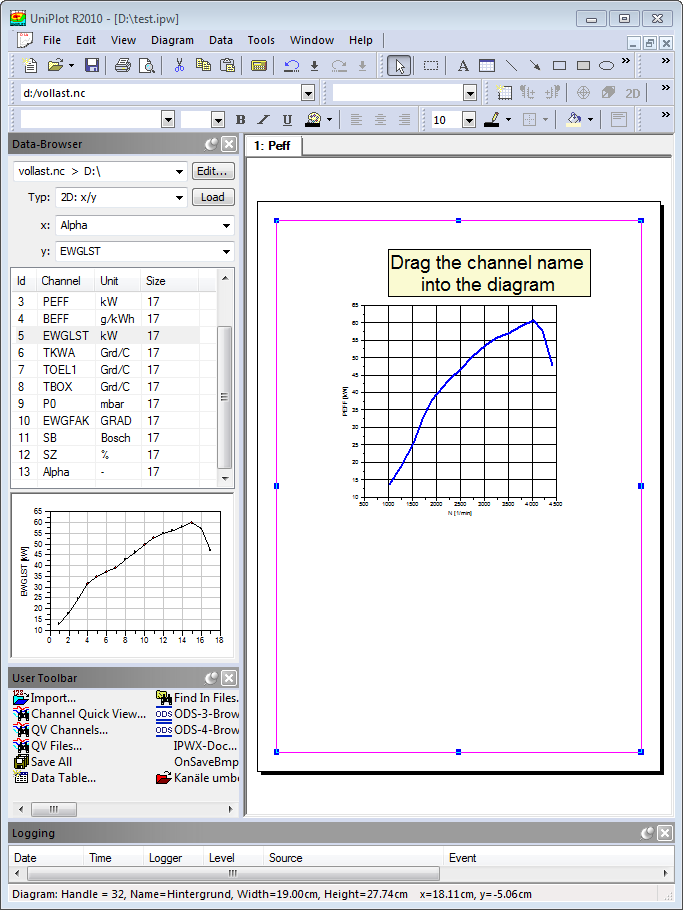Toggle Bold text formatting
Viewport: 683px width, 910px height.
(x=240, y=120)
